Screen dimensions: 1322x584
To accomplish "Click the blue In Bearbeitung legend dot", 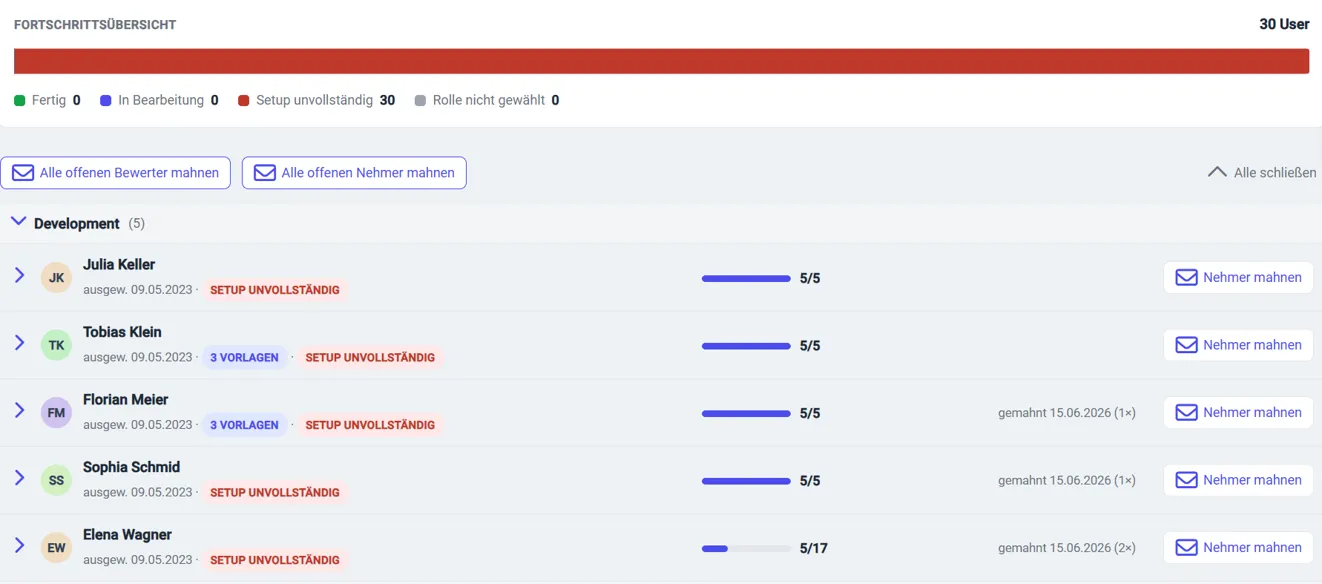I will pos(106,101).
